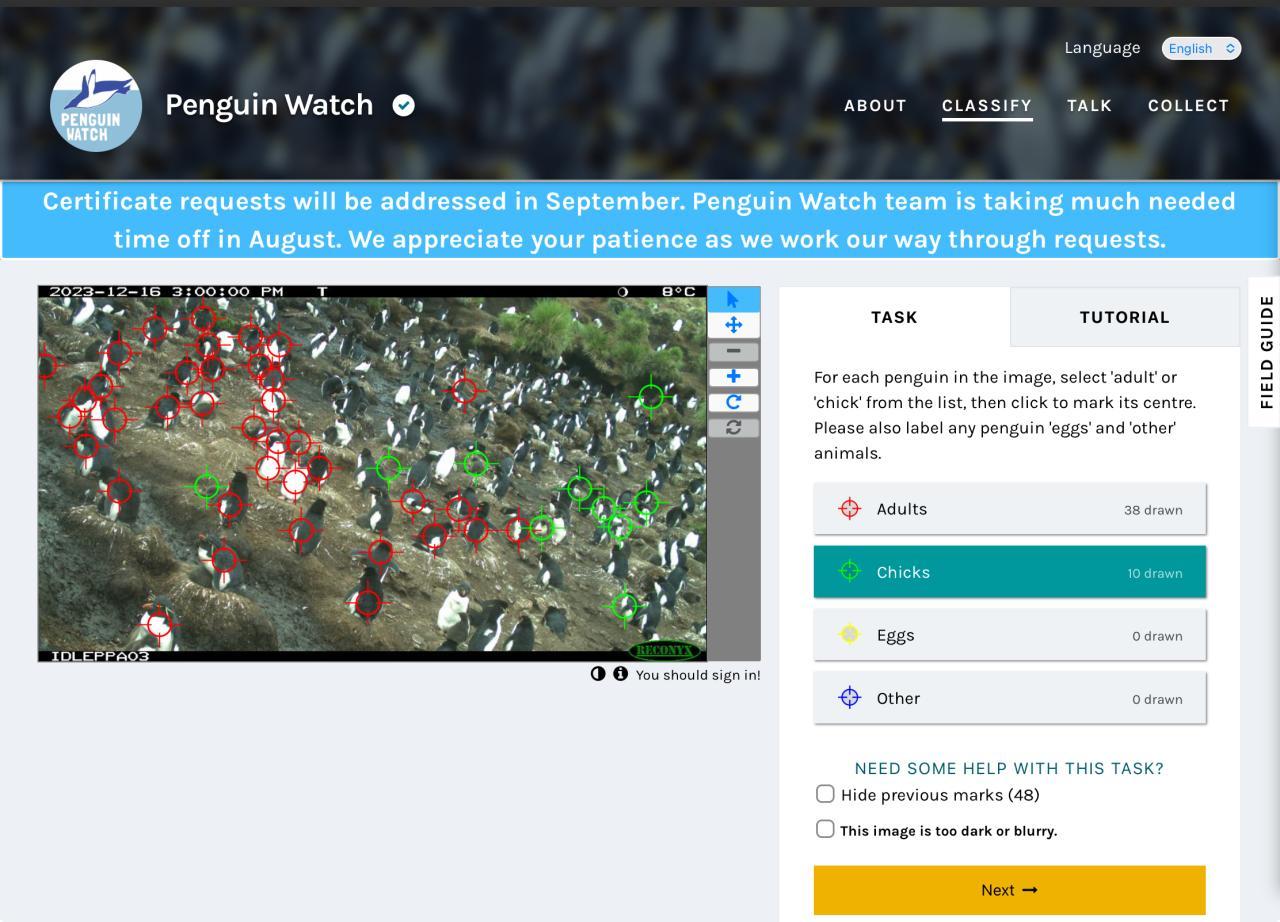Open the About page link

click(x=876, y=106)
